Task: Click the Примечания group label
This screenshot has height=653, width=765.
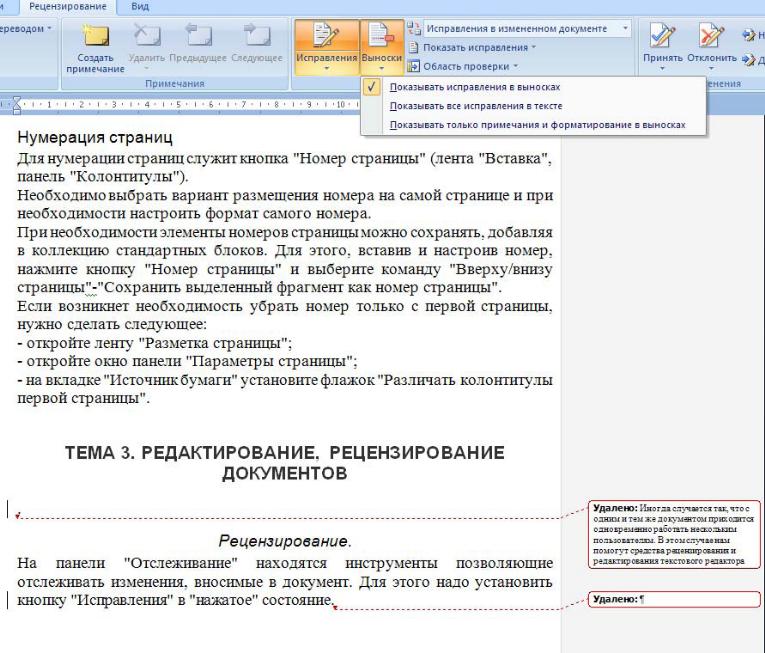Action: [x=175, y=83]
